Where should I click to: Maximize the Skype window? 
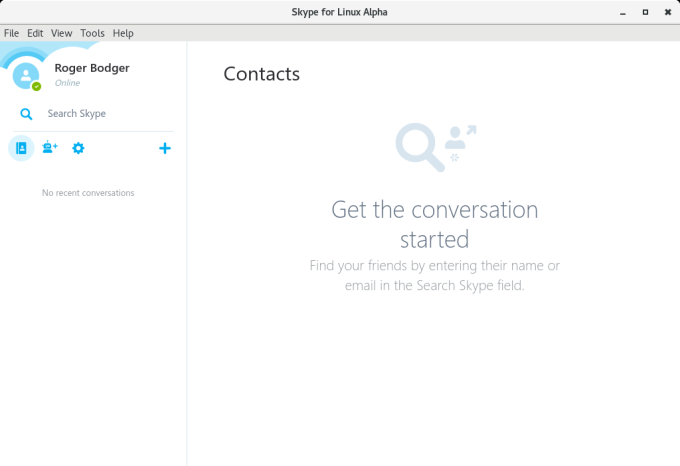coord(645,11)
